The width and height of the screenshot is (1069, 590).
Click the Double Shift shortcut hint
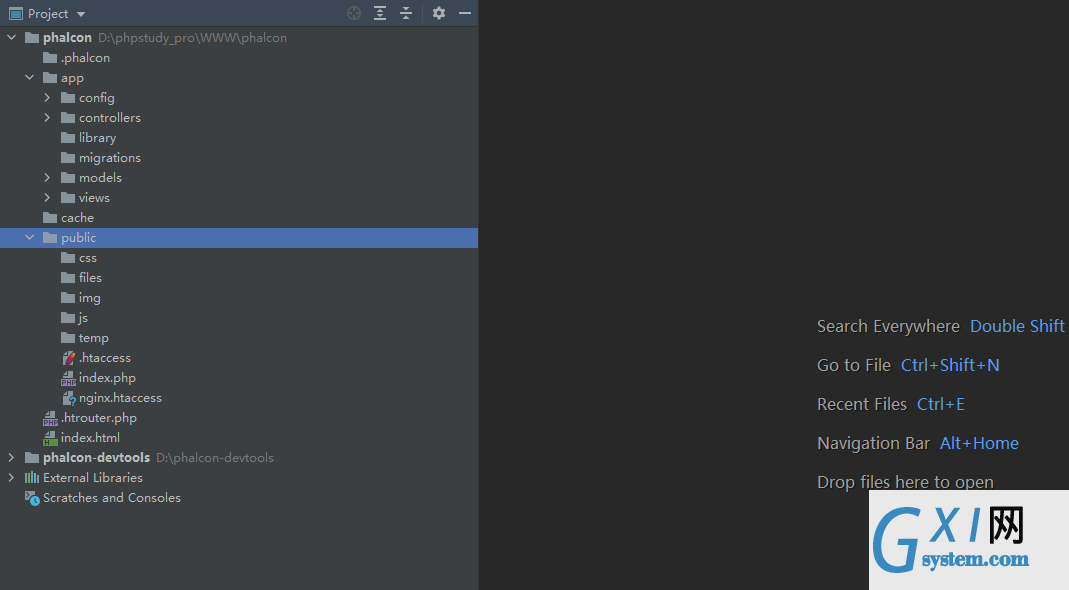1017,326
